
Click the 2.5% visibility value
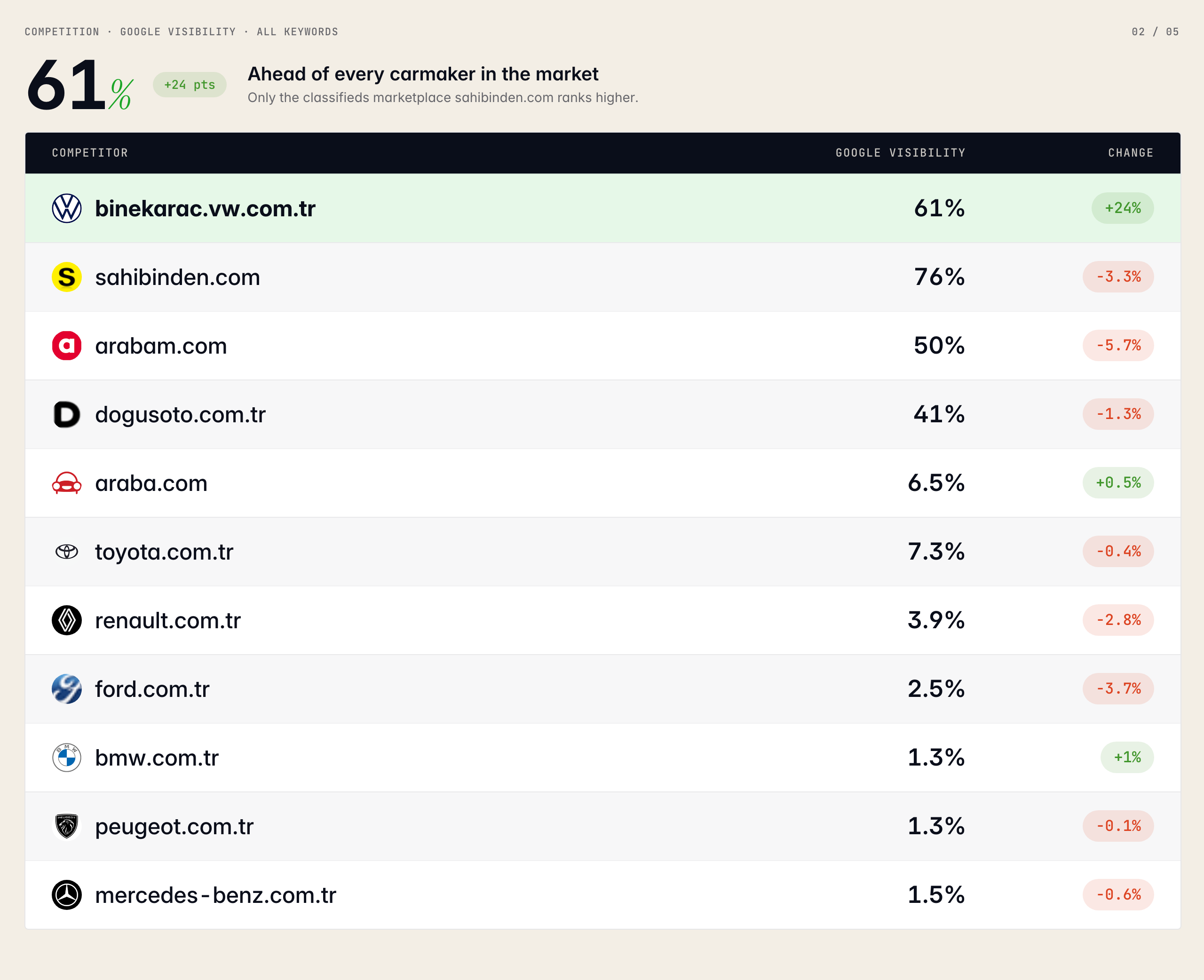click(x=936, y=689)
